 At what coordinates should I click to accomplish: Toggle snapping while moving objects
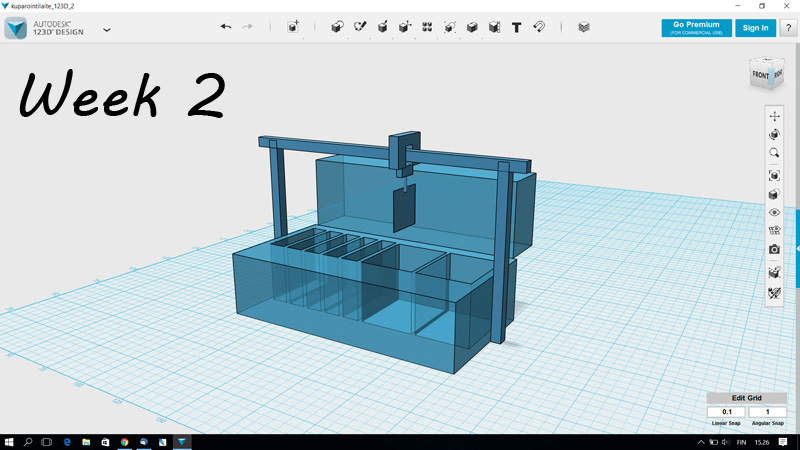[x=774, y=273]
